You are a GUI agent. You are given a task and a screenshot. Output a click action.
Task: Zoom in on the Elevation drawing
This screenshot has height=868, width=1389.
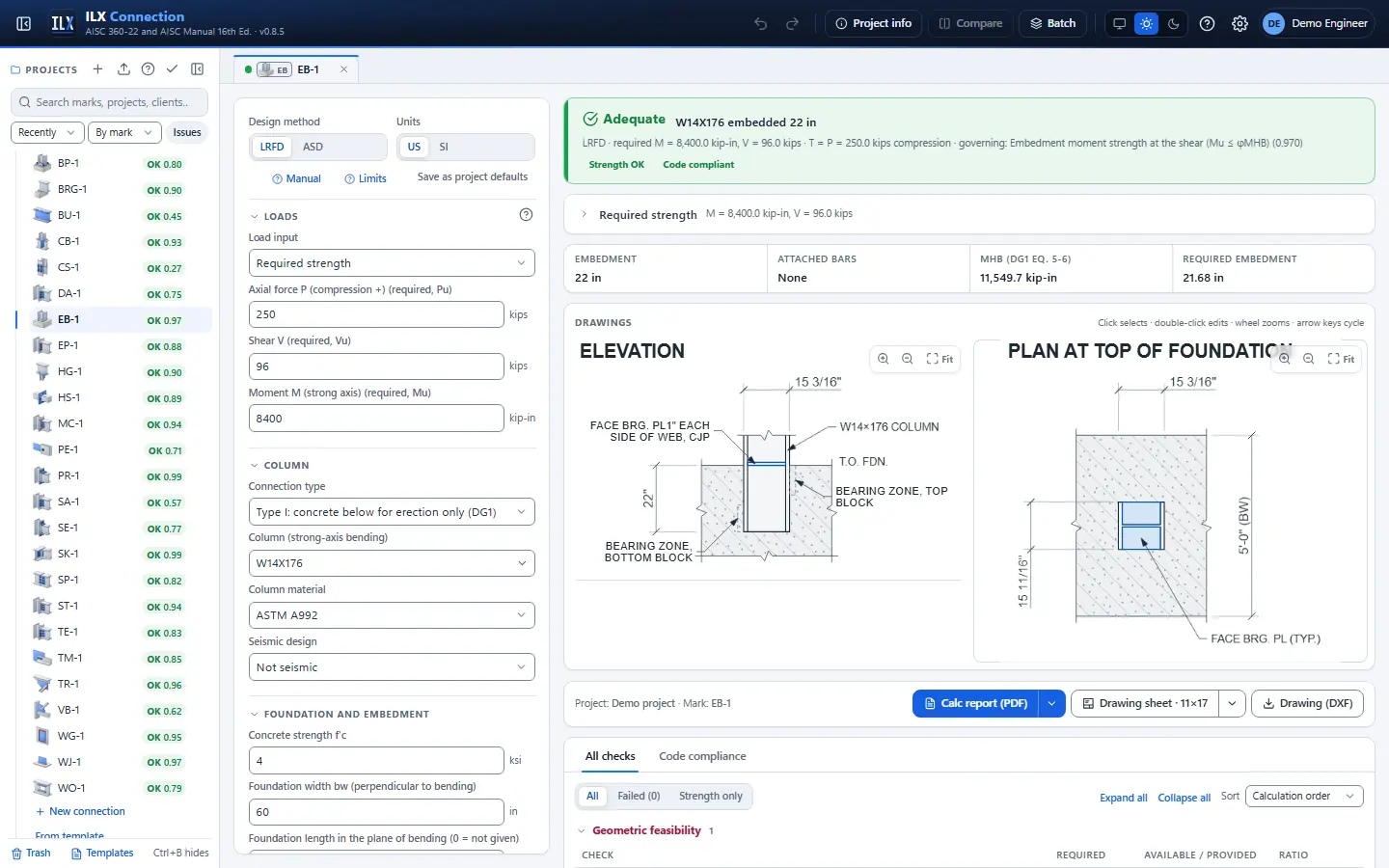pos(883,359)
